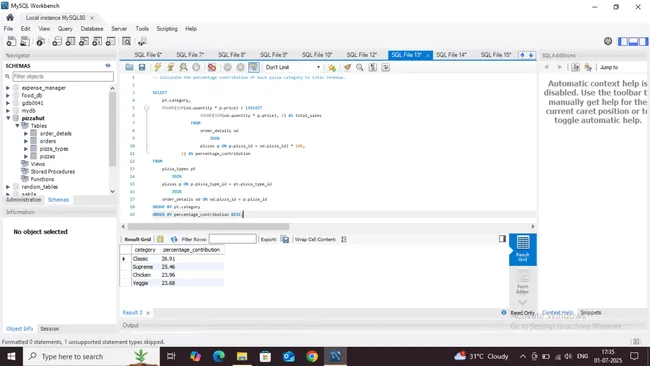Viewport: 650px width, 366px height.
Task: Open the Scripting menu
Action: pos(167,29)
